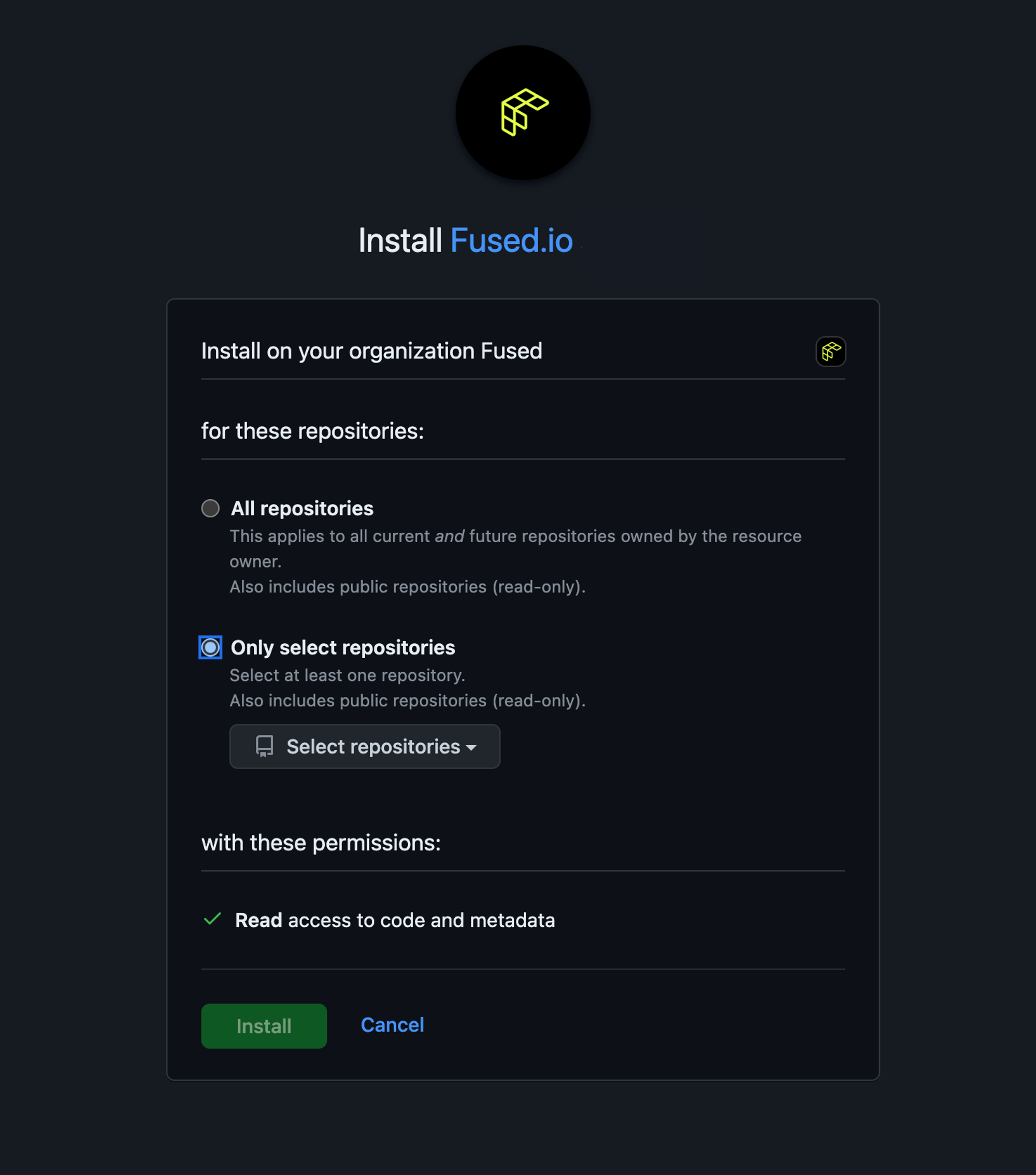Click the word "Install" in page title

(x=399, y=240)
